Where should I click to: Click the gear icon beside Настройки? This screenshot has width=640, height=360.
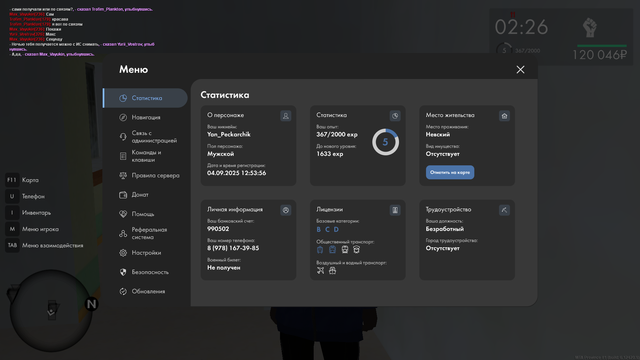123,253
